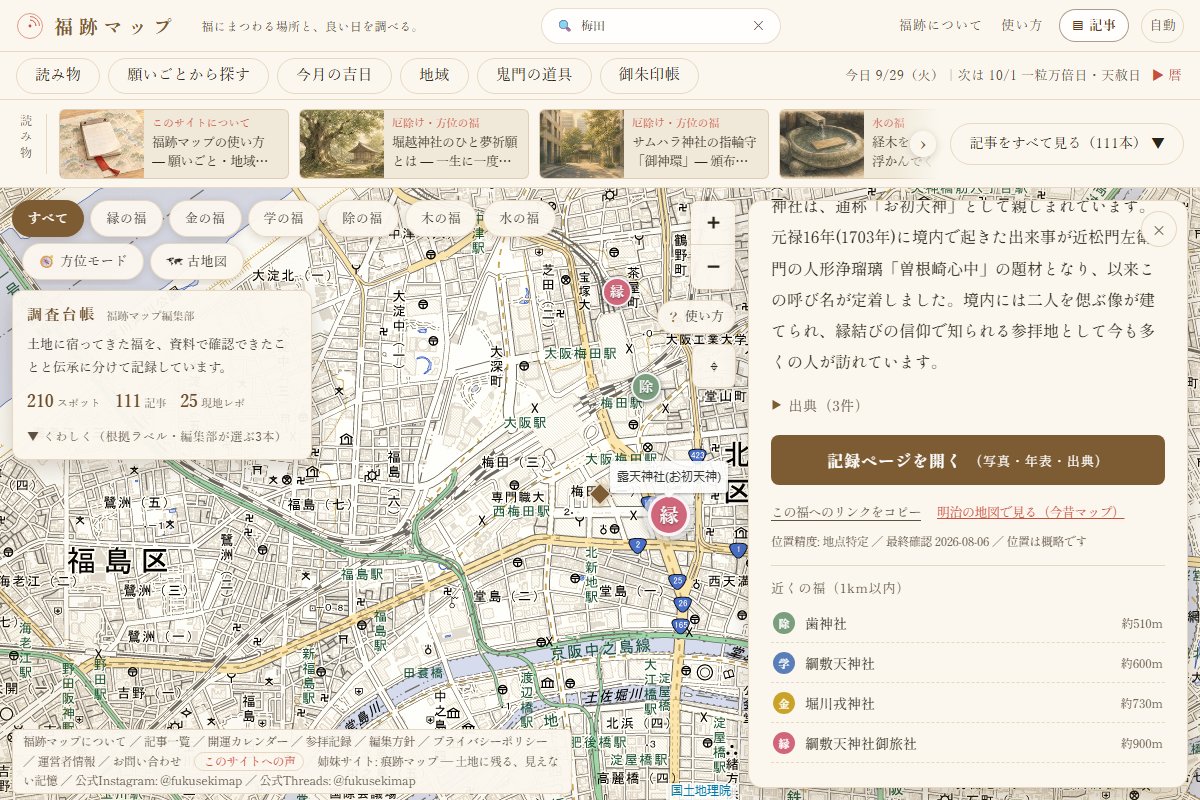Click the search field containing 梅田
Screen dimensions: 1200x800
pos(661,26)
